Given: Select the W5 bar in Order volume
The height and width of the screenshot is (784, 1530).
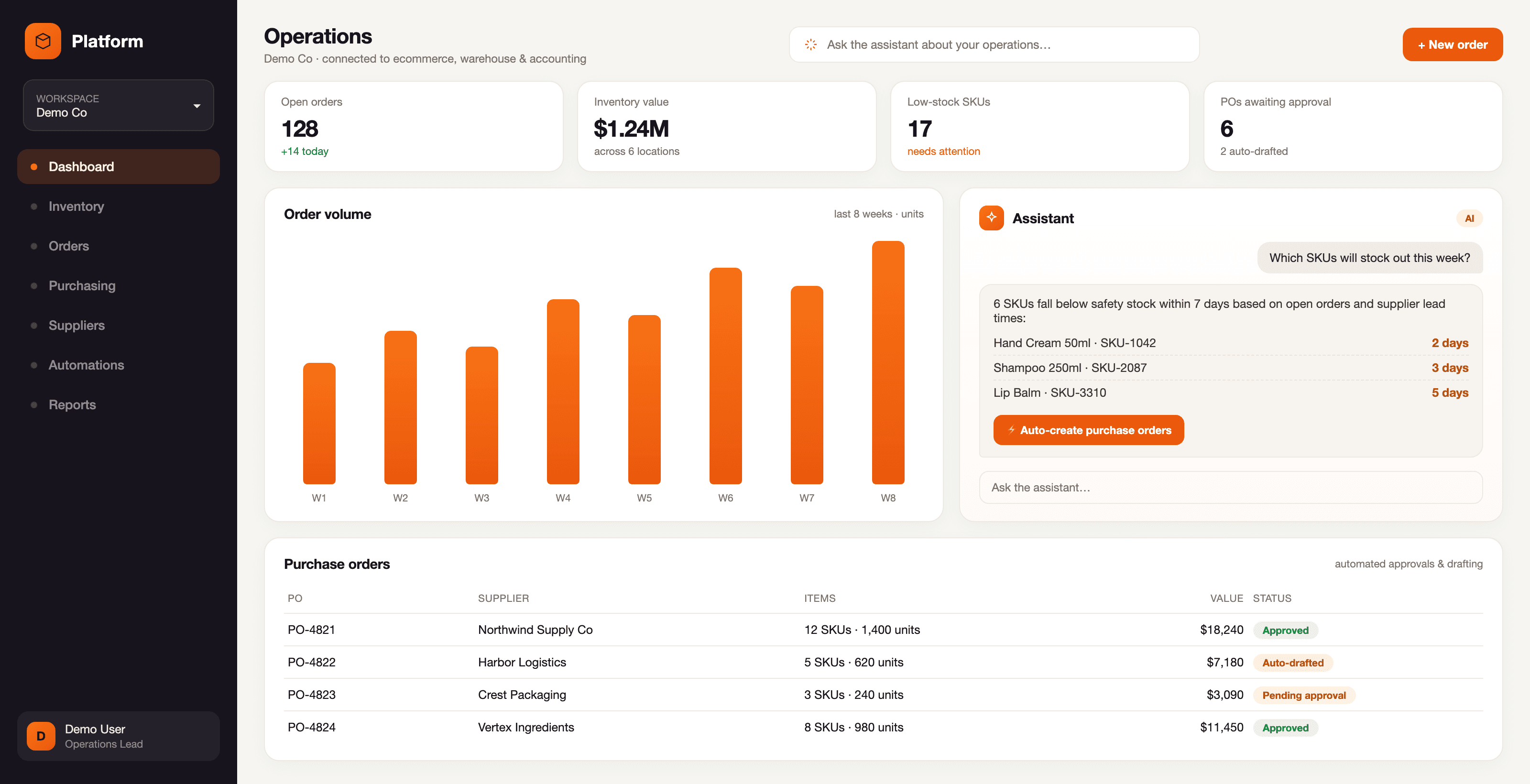Looking at the screenshot, I should coord(645,399).
